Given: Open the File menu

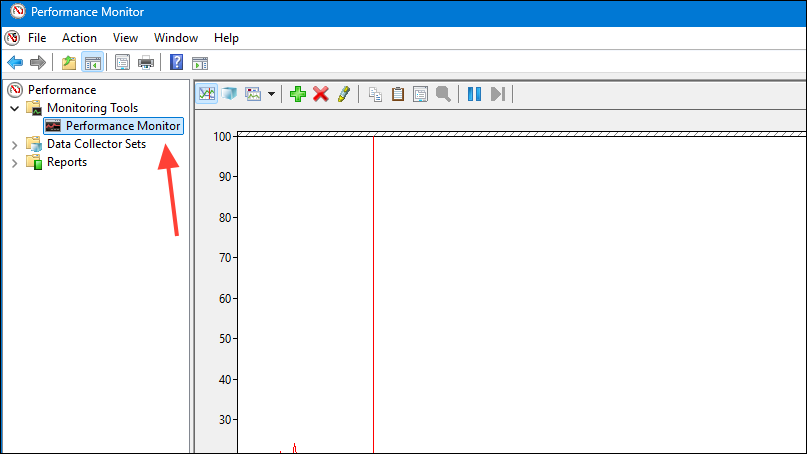Looking at the screenshot, I should coord(37,38).
